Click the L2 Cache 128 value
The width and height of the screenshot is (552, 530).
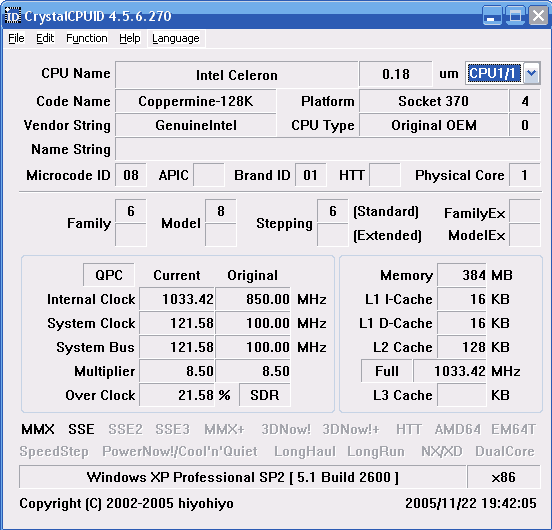pyautogui.click(x=462, y=347)
